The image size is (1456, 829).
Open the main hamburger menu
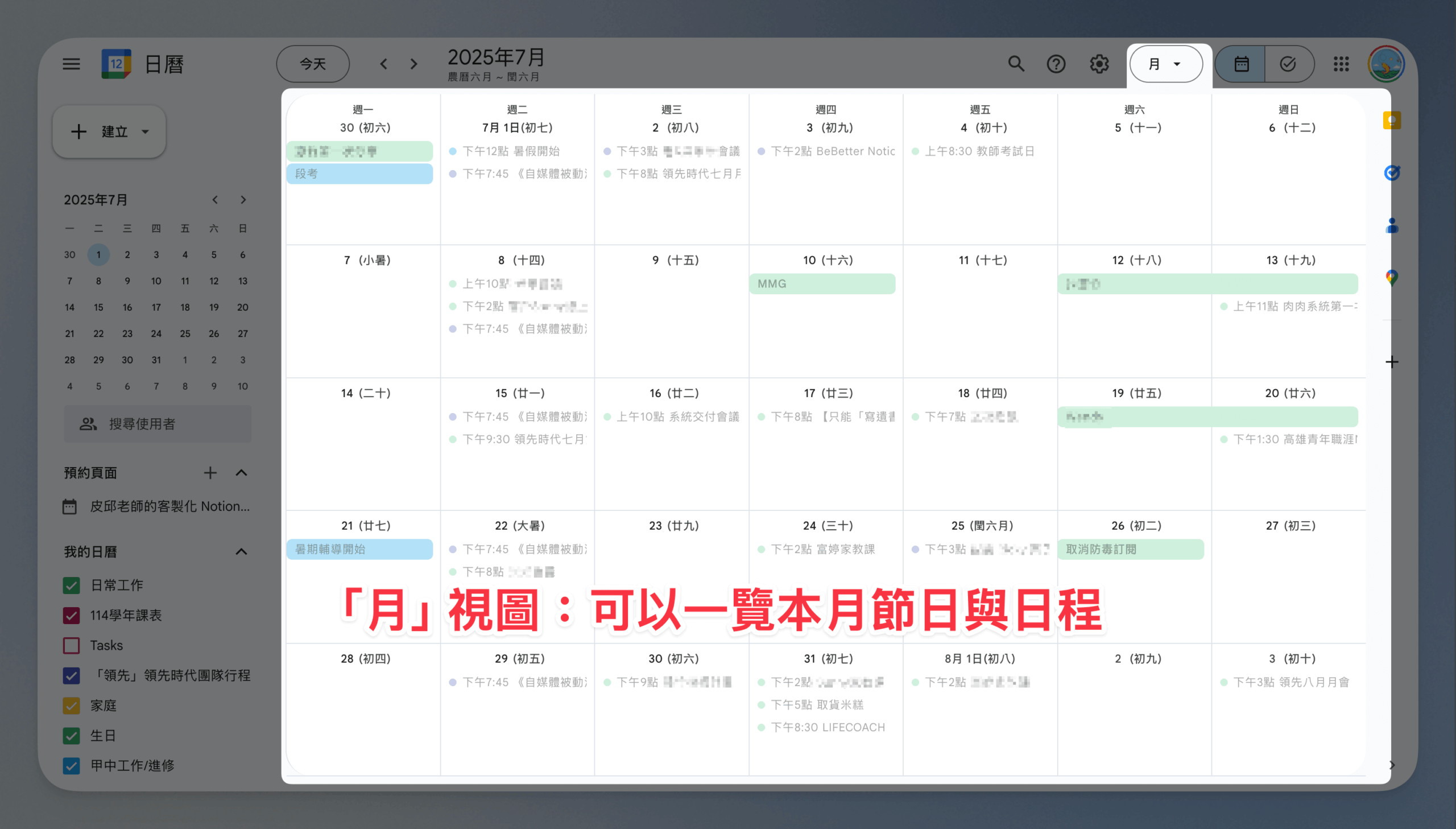71,64
